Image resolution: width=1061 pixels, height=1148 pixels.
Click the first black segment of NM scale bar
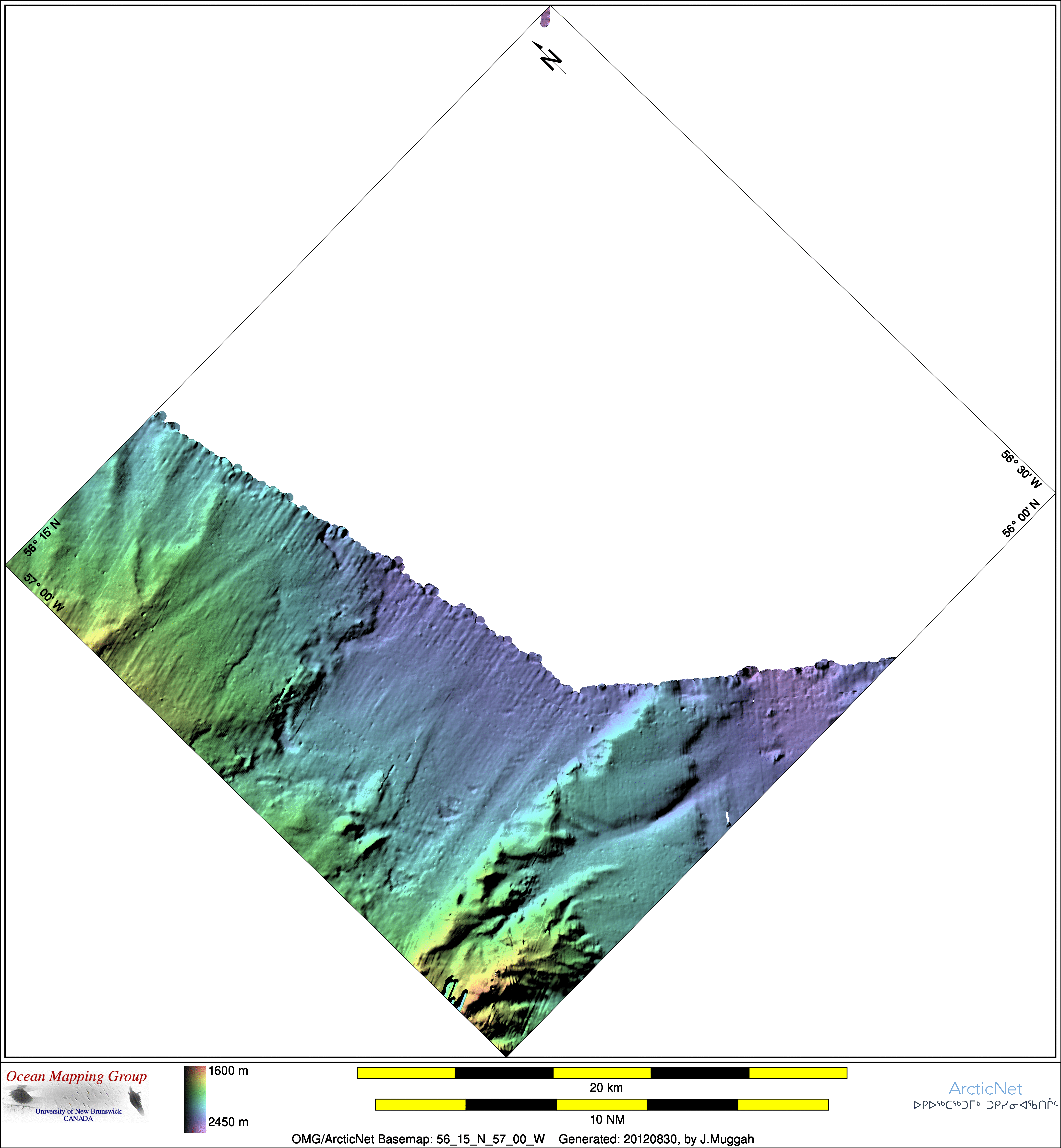pyautogui.click(x=510, y=1104)
